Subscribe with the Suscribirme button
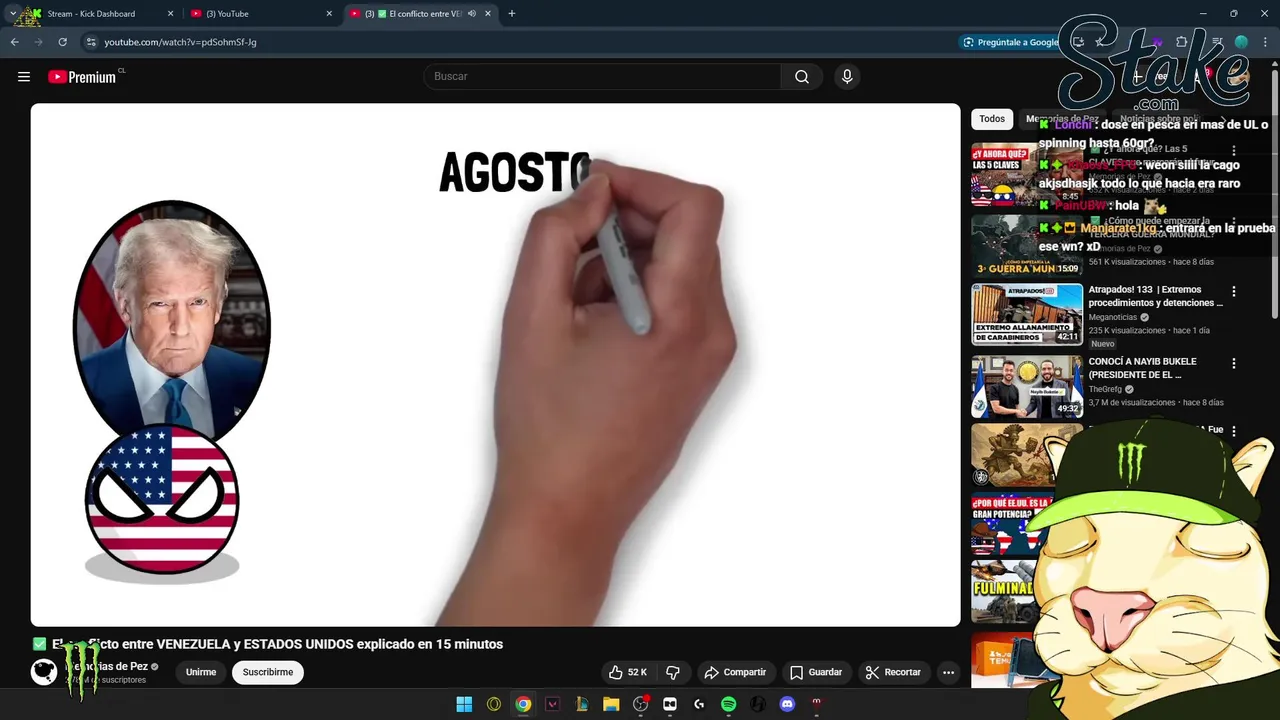This screenshot has width=1280, height=720. [x=268, y=672]
